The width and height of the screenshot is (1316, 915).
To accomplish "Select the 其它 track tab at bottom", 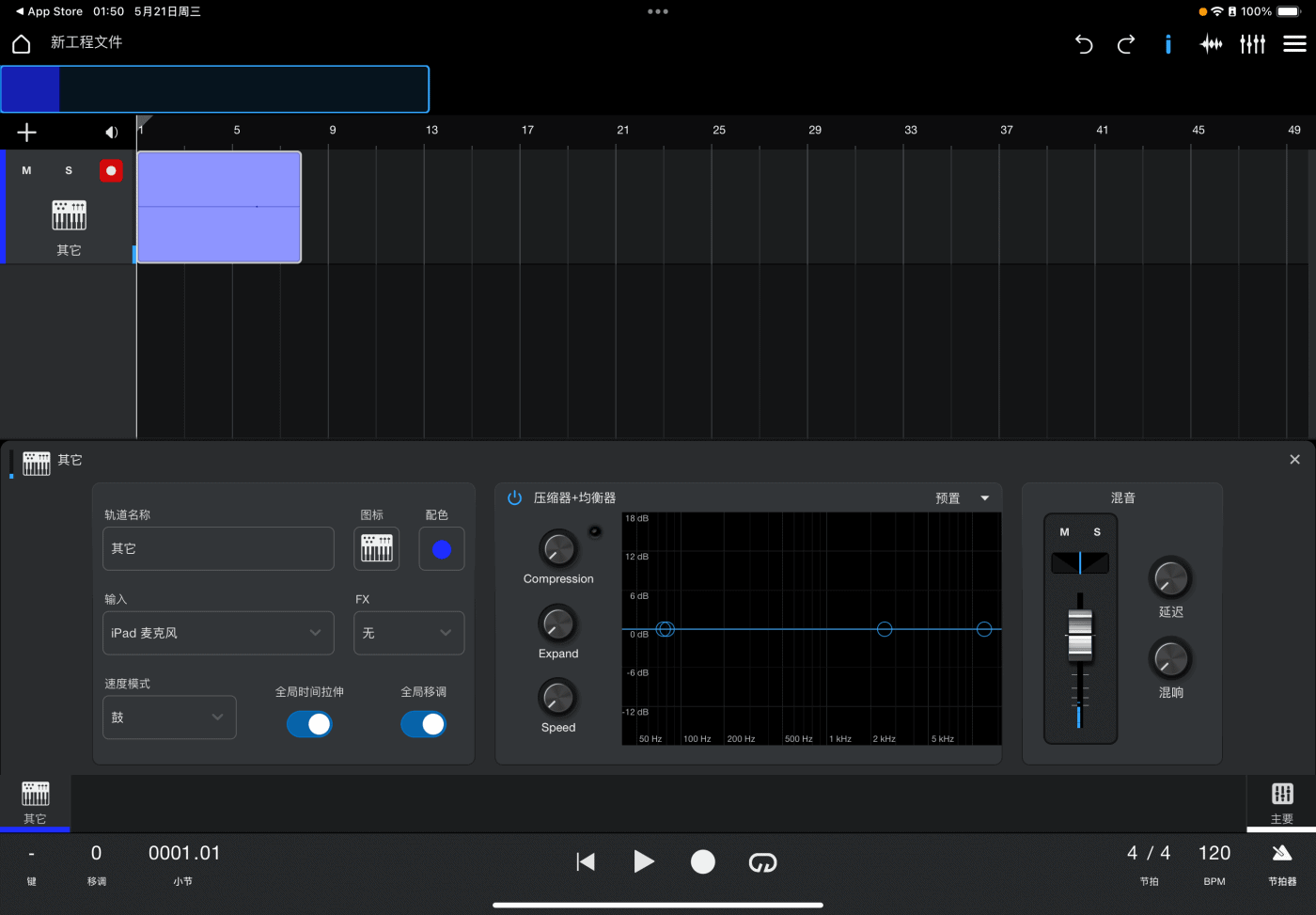I will [35, 802].
